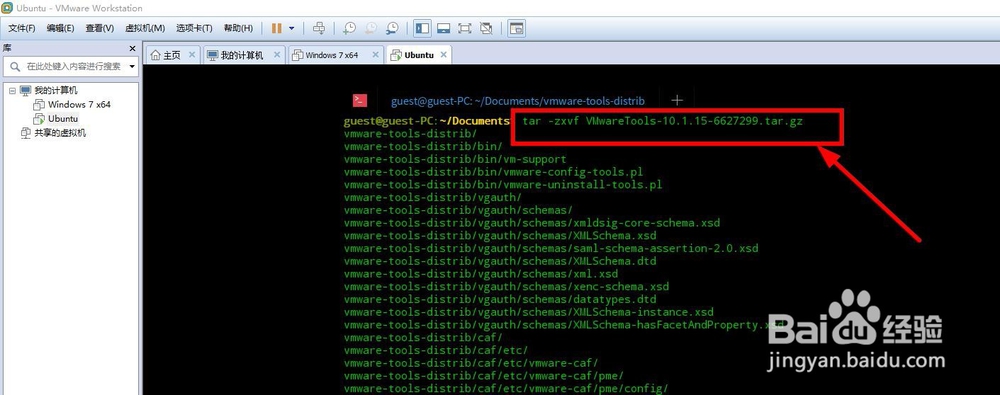Add a new terminal tab with plus
The height and width of the screenshot is (395, 1000).
(x=677, y=100)
